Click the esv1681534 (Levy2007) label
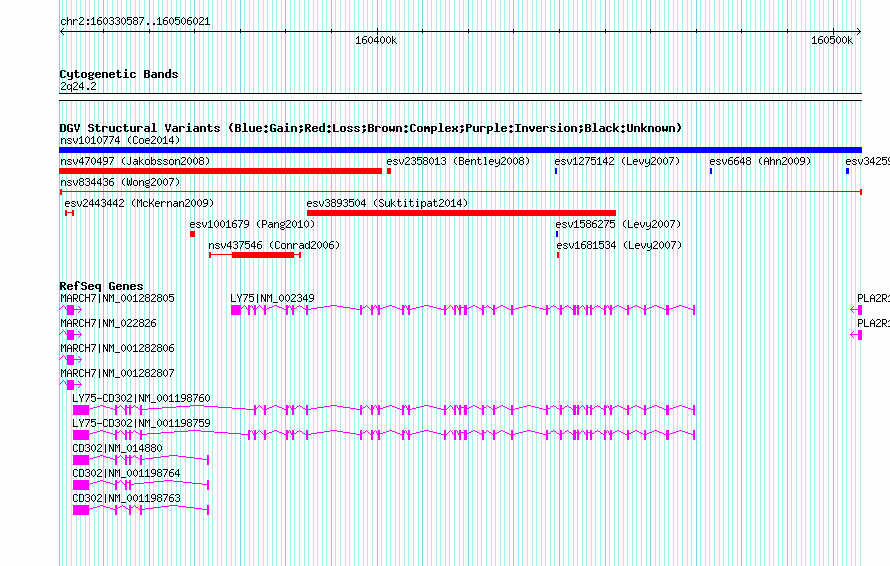Image resolution: width=890 pixels, height=566 pixels. [619, 245]
